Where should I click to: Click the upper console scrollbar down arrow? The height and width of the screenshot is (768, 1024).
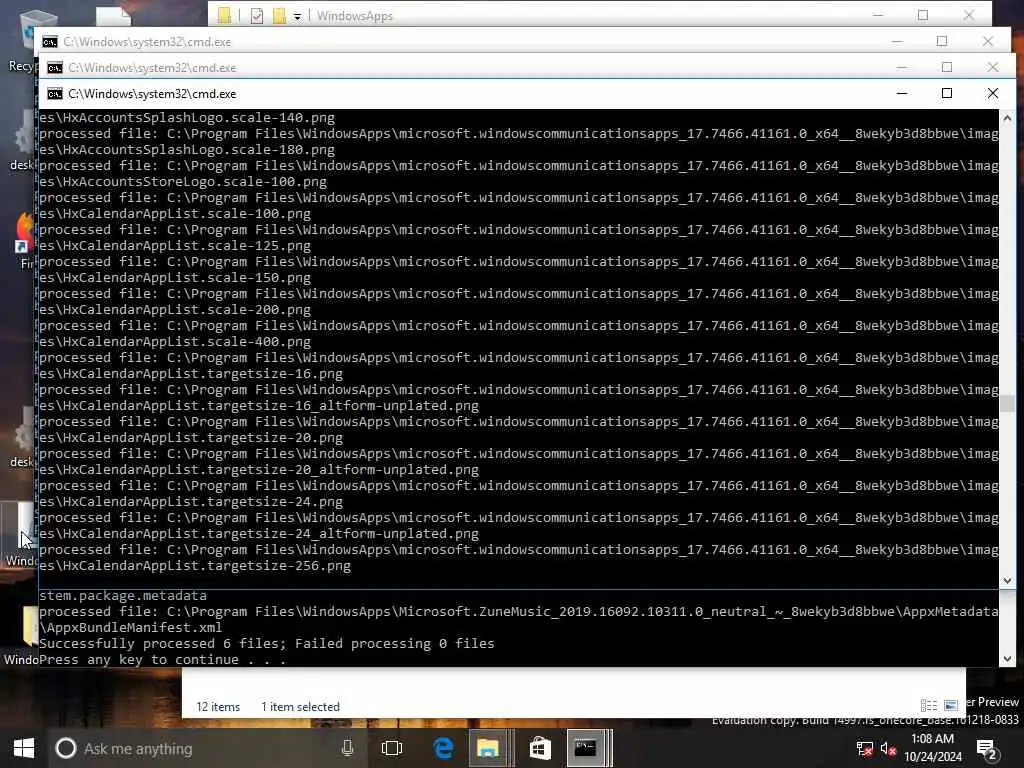(1007, 580)
